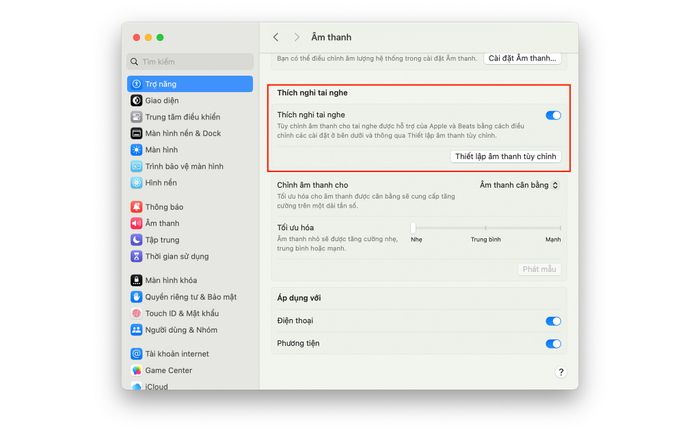Click the Phát mẫu button

pos(539,269)
